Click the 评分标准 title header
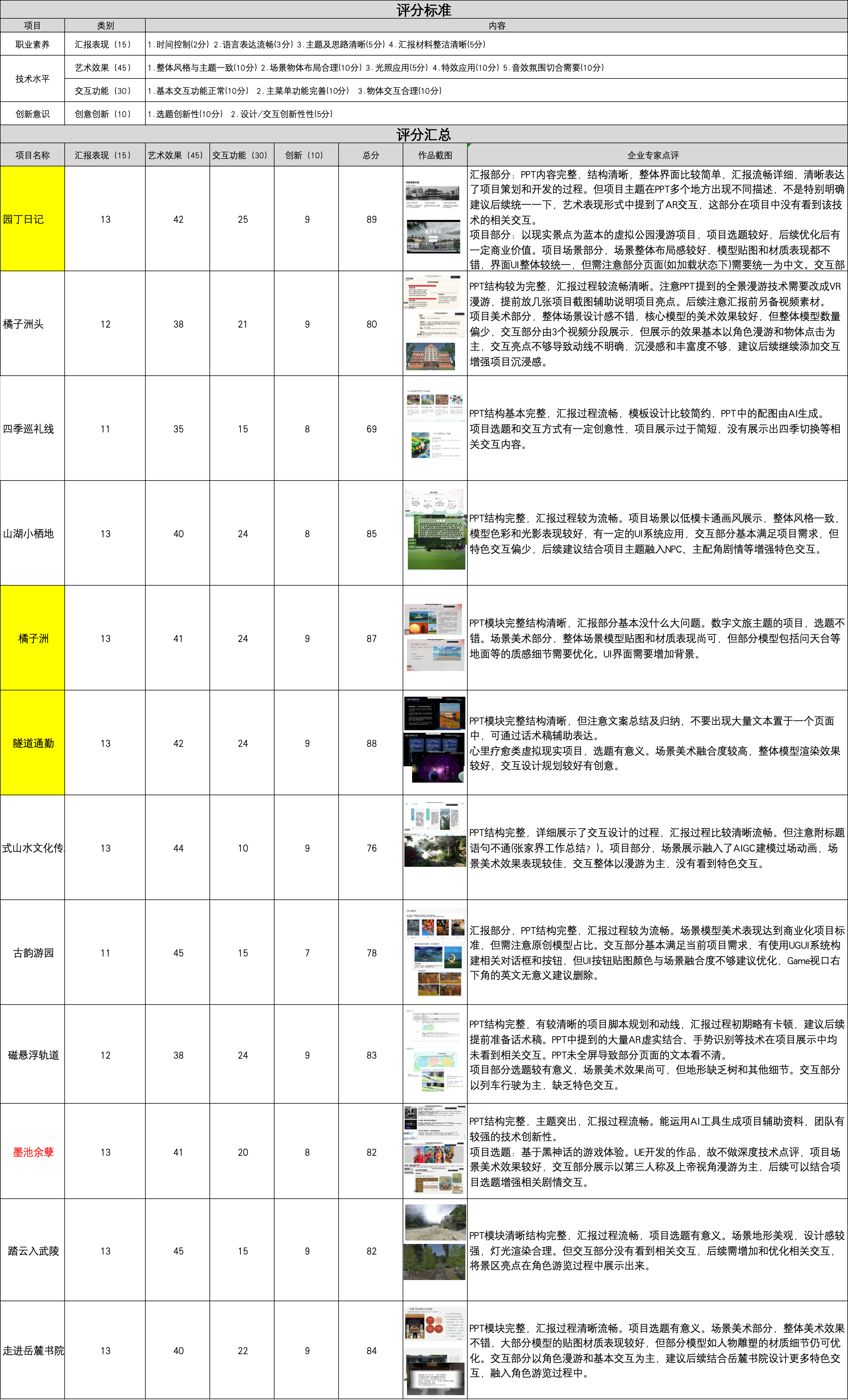This screenshot has height=1400, width=848. 424,10
